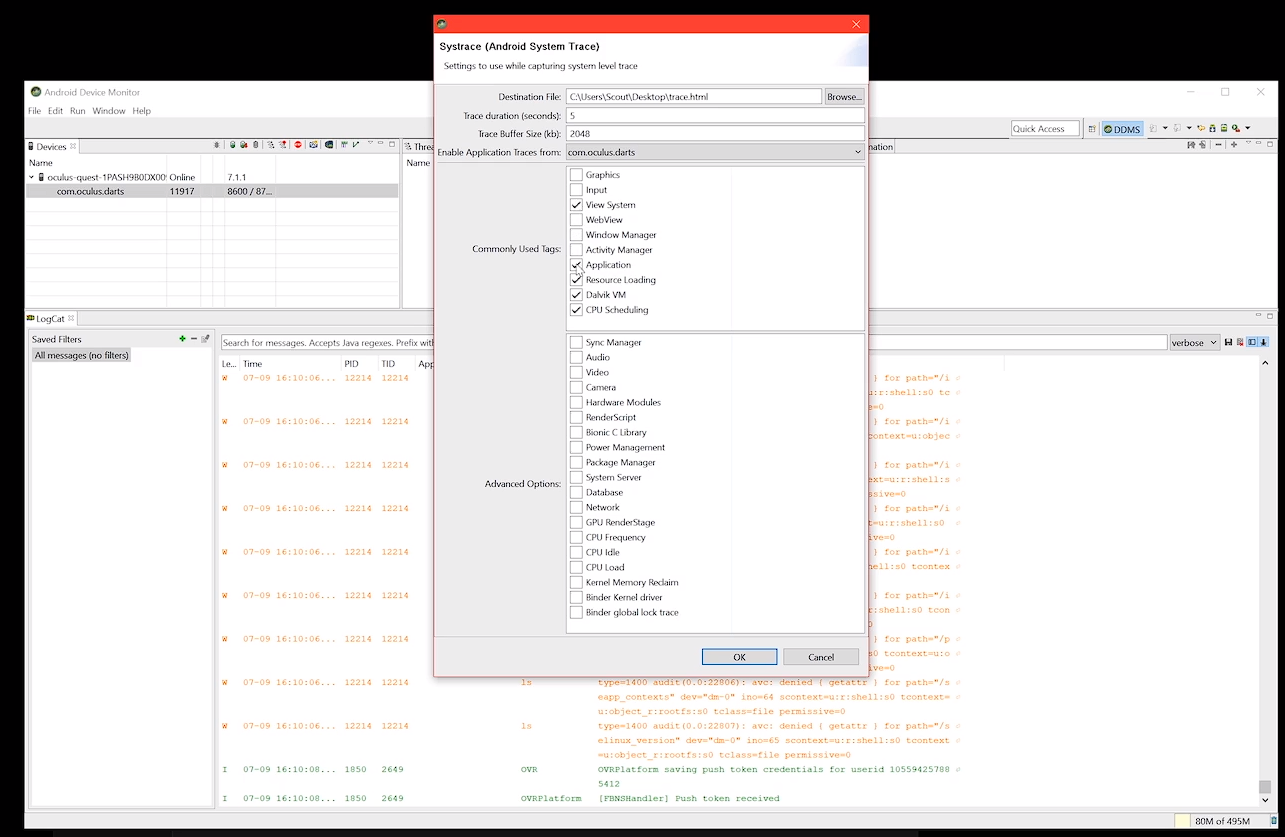Click the yellow icon in main toolbar right
This screenshot has height=837, width=1285.
[1201, 128]
